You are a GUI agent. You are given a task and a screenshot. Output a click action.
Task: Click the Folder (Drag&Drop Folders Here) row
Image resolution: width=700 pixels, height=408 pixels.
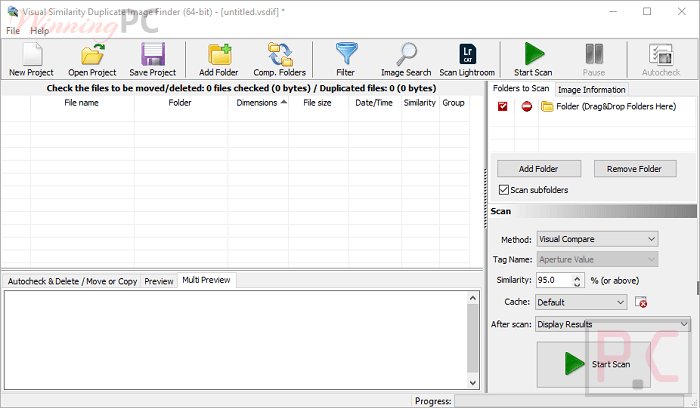[x=608, y=106]
